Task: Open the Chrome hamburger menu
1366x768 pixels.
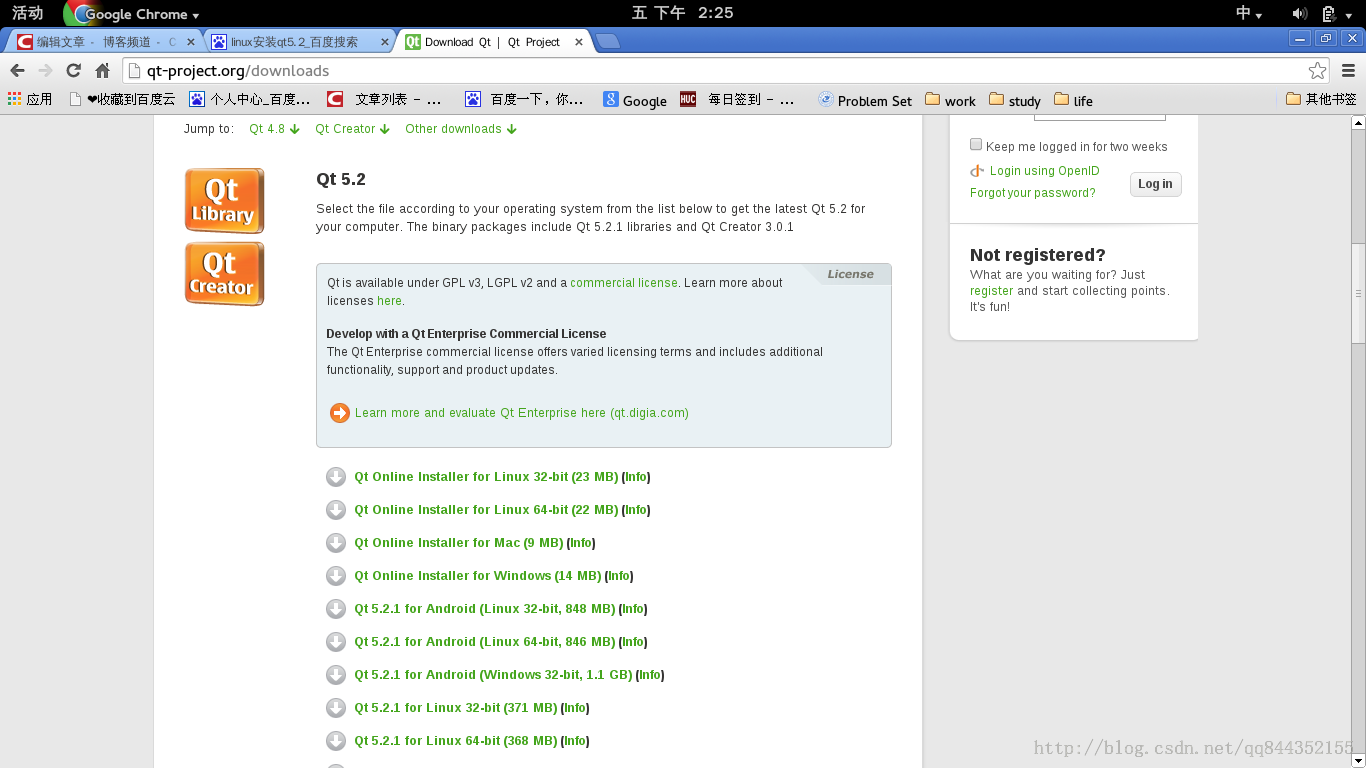Action: pos(1348,70)
